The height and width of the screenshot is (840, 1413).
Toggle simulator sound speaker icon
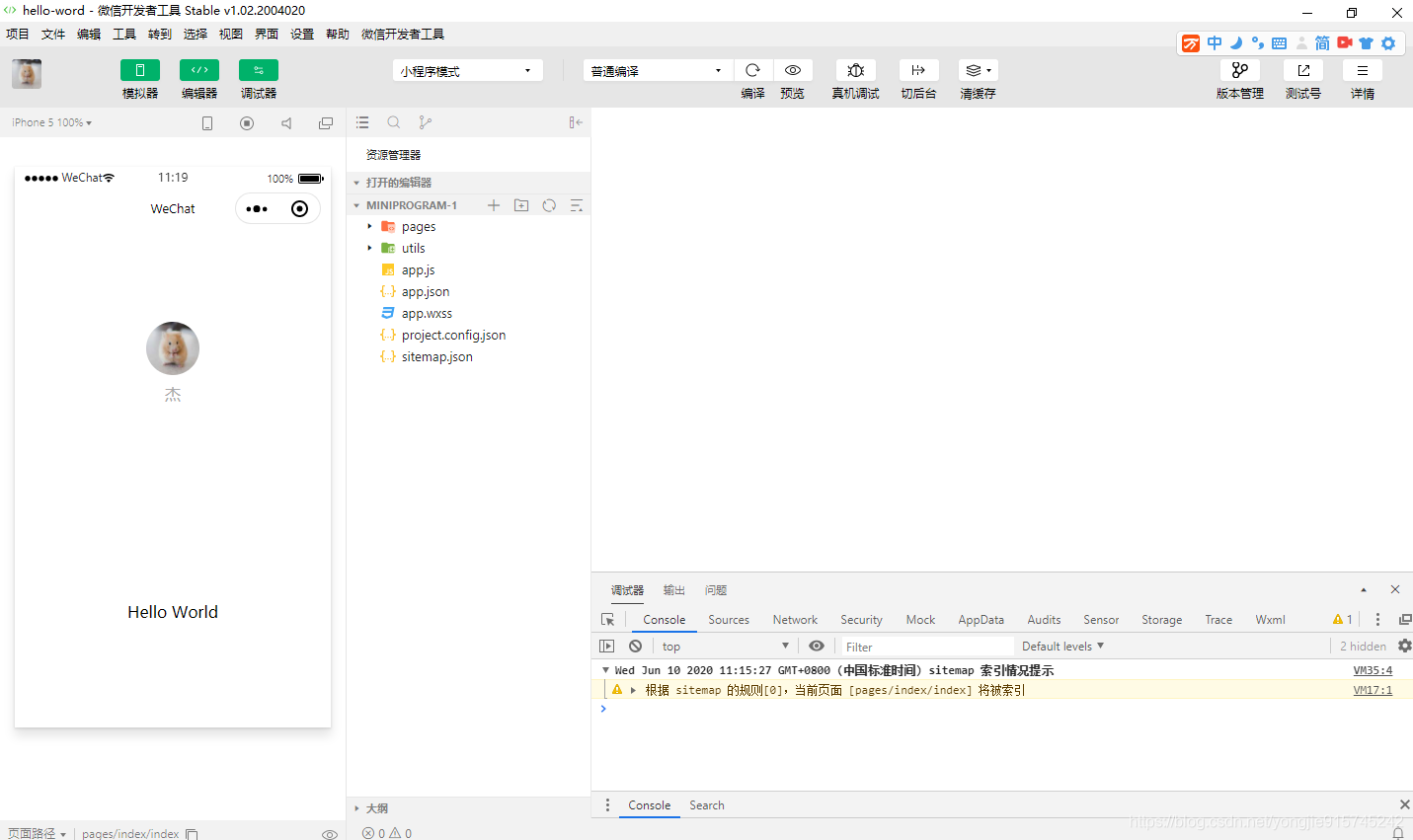click(x=286, y=123)
